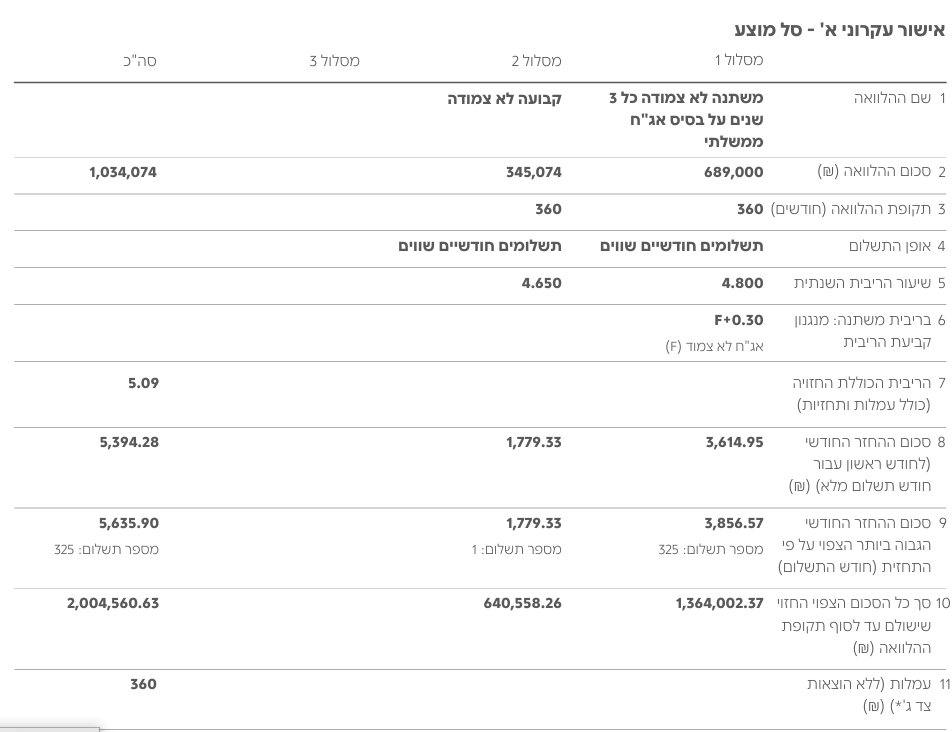Click the "קבועה לא צמודה" loan name cell
Viewport: 952px width, 732px height.
pyautogui.click(x=504, y=99)
